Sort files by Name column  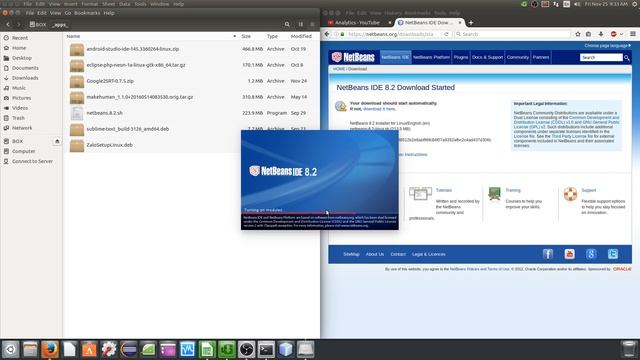[x=73, y=36]
